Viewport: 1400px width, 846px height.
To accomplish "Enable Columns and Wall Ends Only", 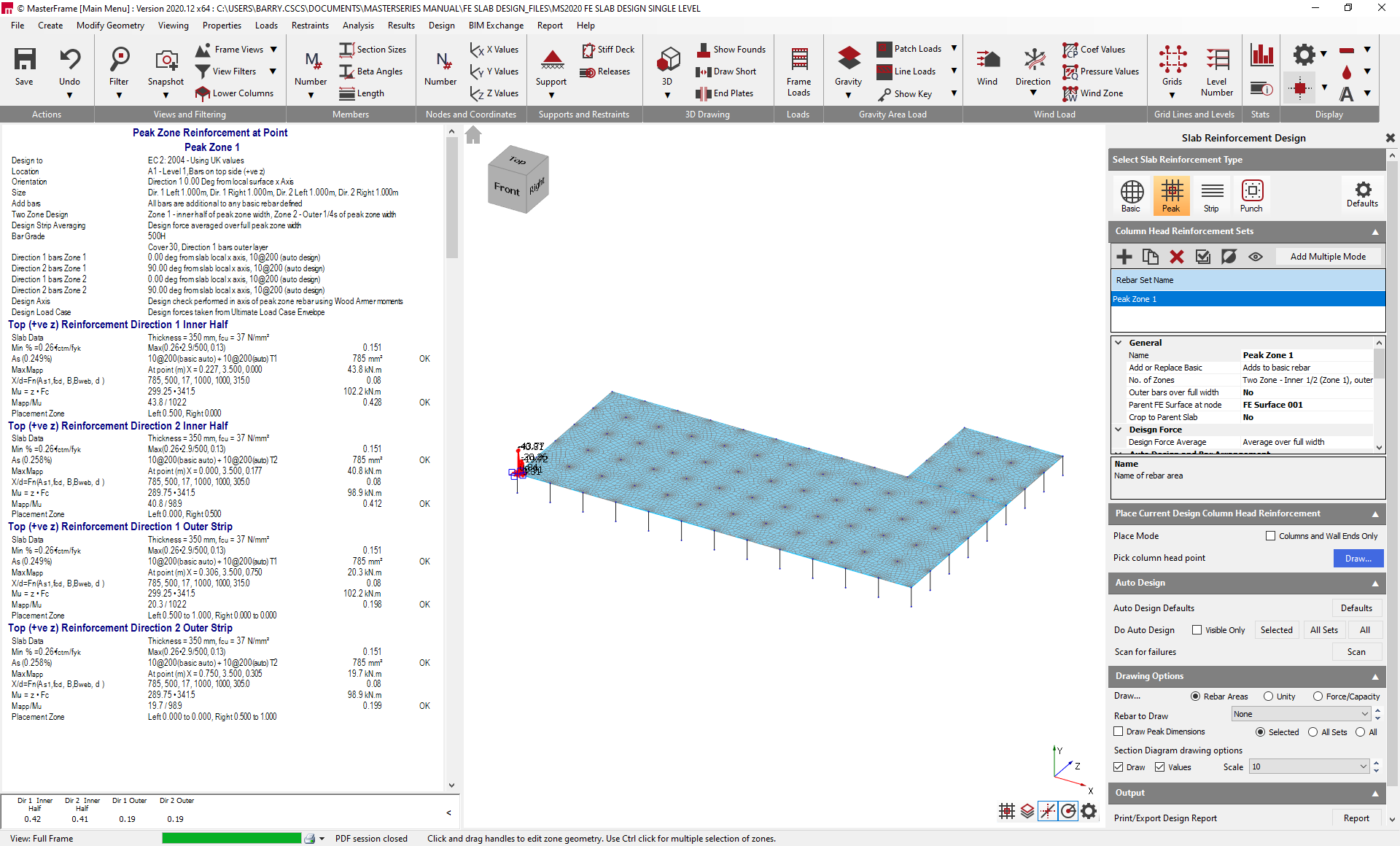I will pos(1271,536).
